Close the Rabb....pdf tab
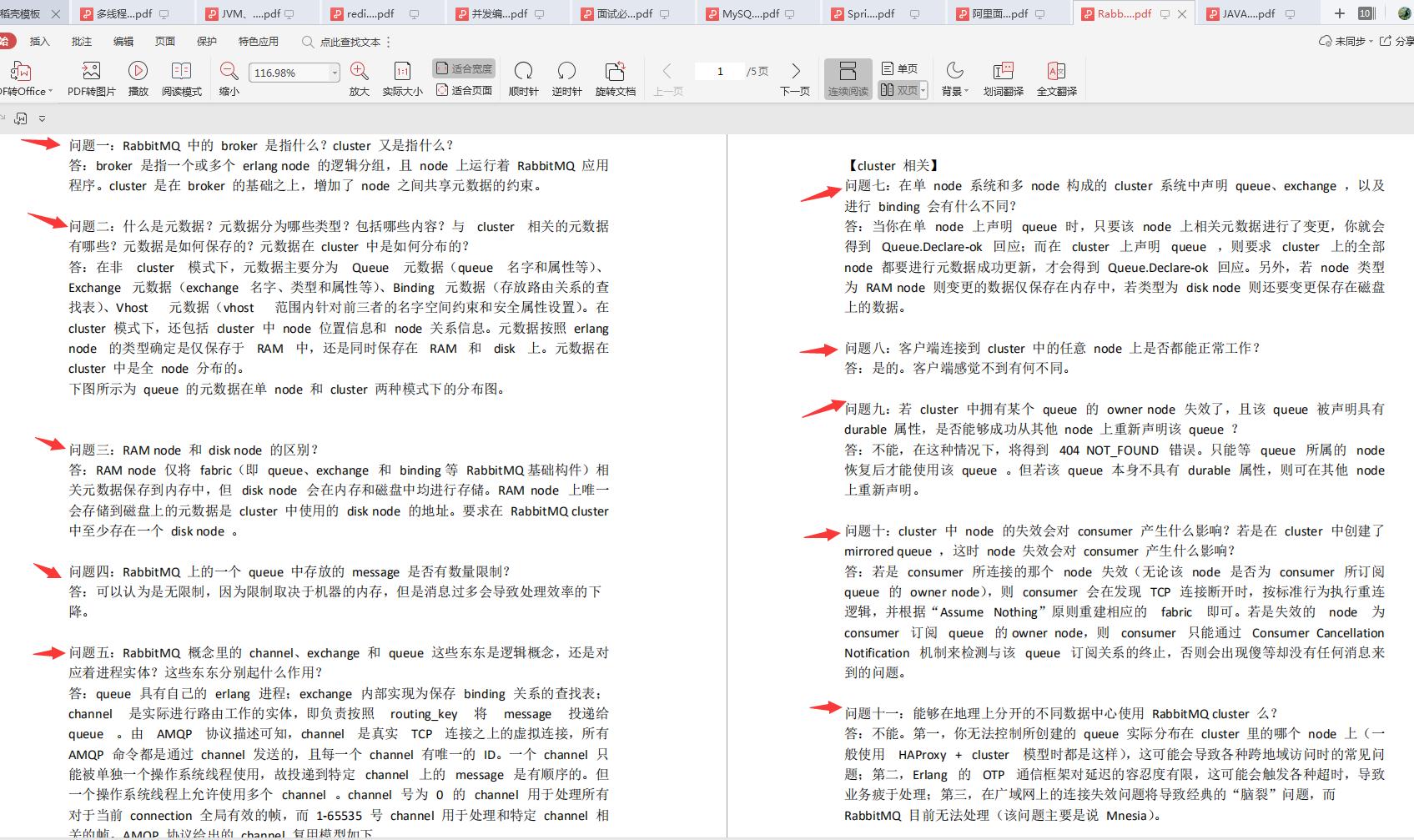Image resolution: width=1414 pixels, height=840 pixels. 1182,14
